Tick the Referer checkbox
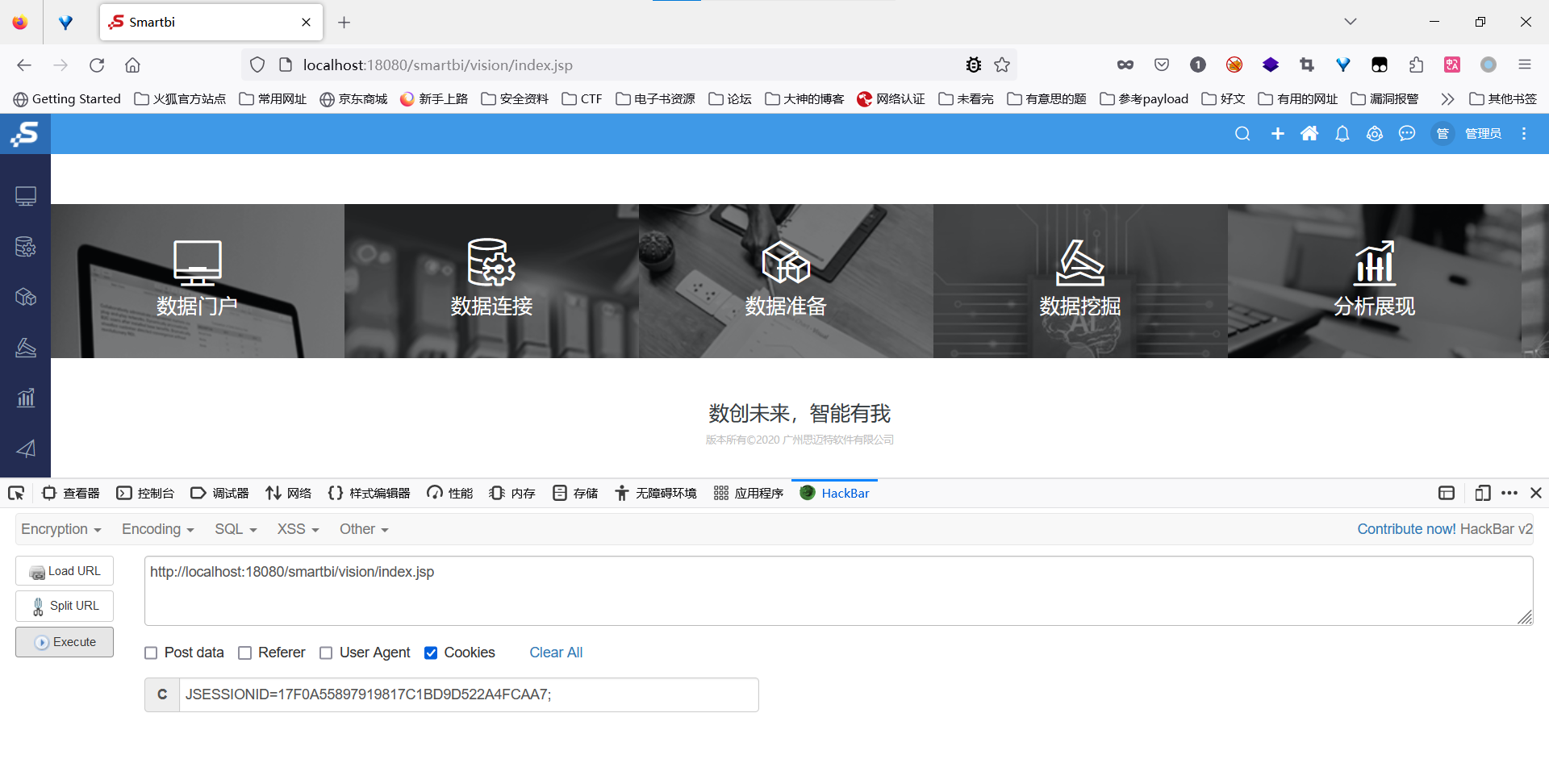The width and height of the screenshot is (1549, 784). point(245,653)
